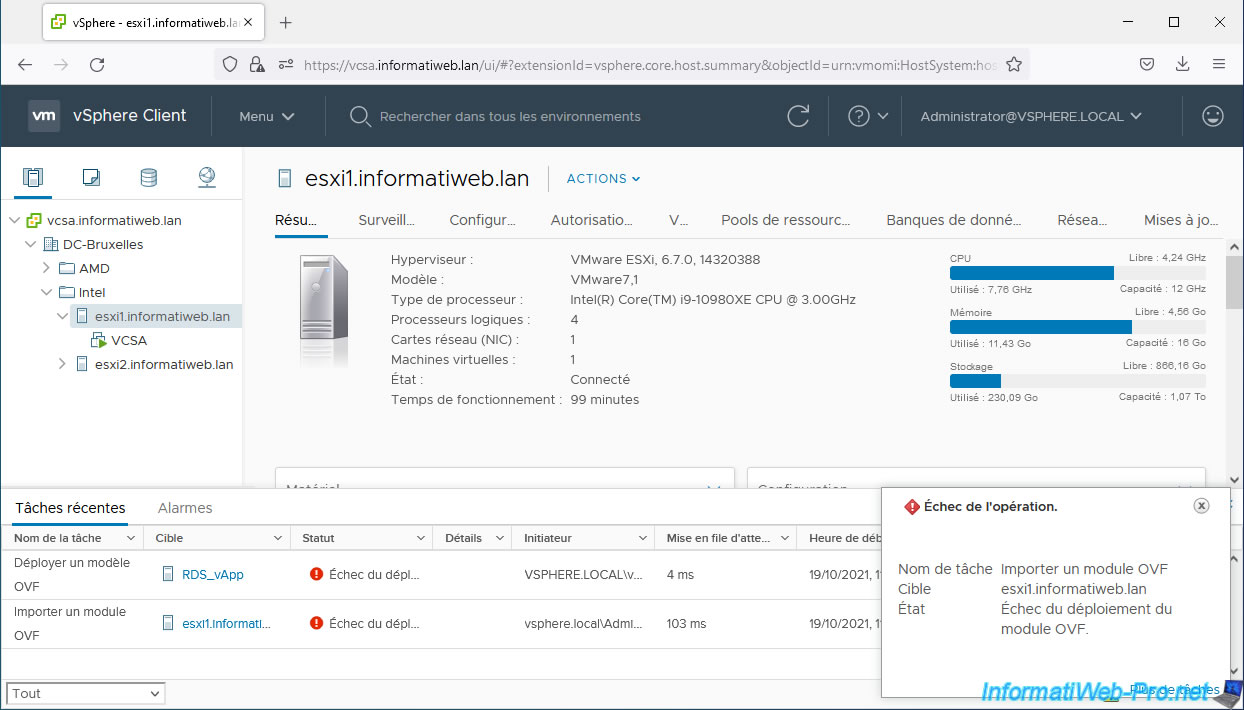Open the browser downloads icon

point(1183,64)
